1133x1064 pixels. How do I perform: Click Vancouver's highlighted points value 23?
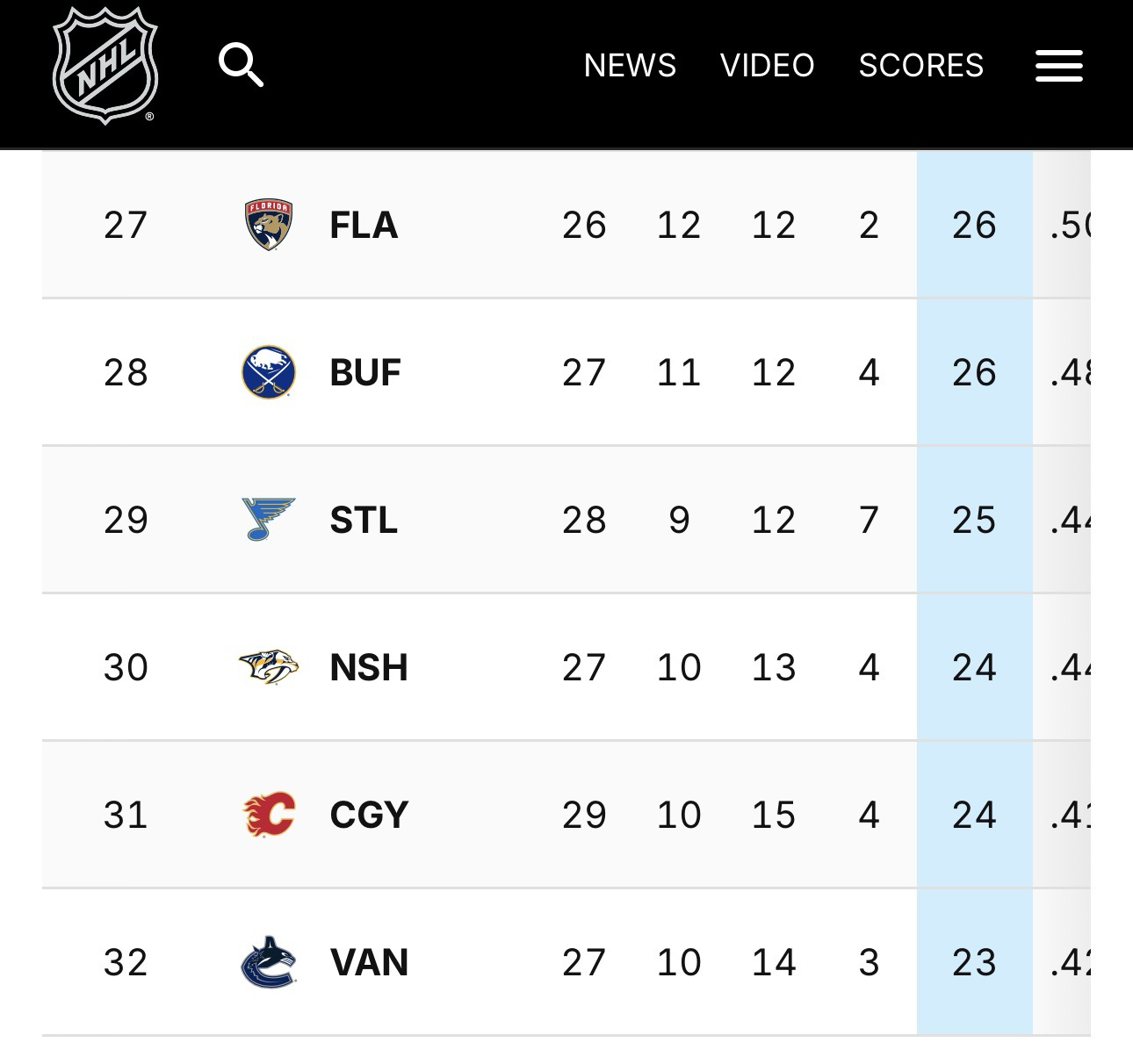[974, 963]
